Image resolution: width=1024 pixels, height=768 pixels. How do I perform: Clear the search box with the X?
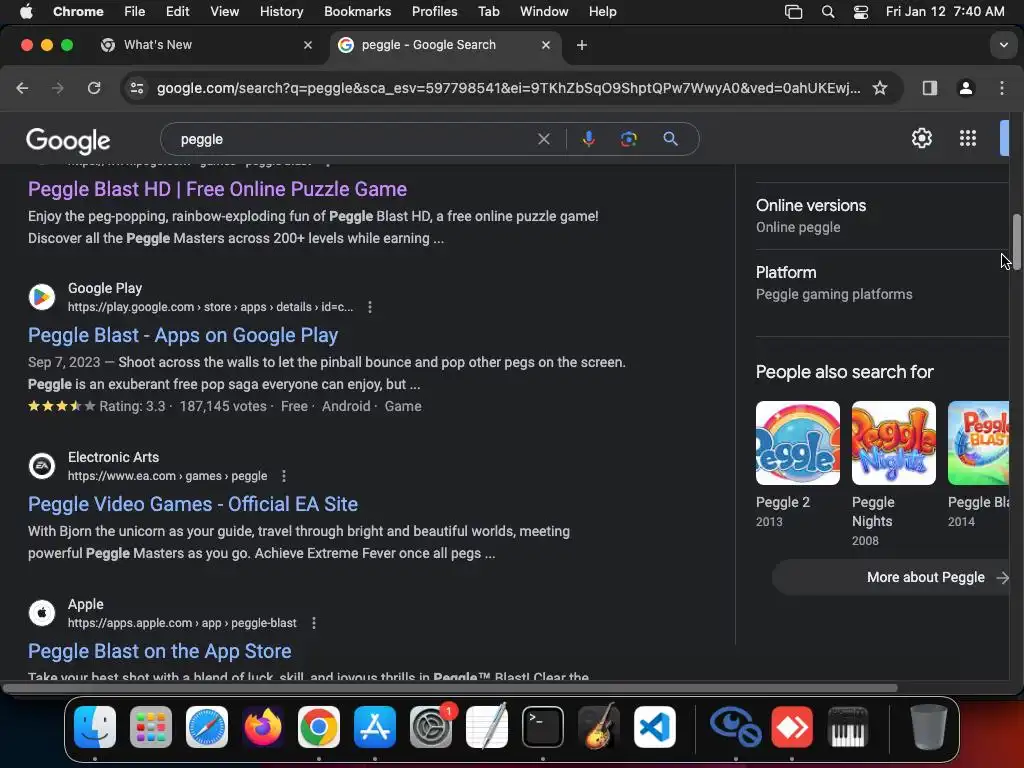(543, 139)
